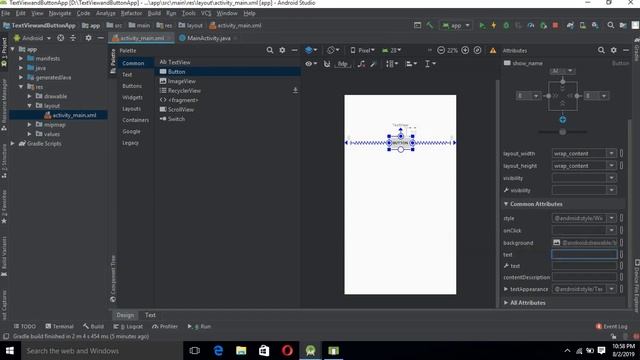The image size is (640, 360).
Task: Collapse the Common Attributes section
Action: tap(506, 204)
